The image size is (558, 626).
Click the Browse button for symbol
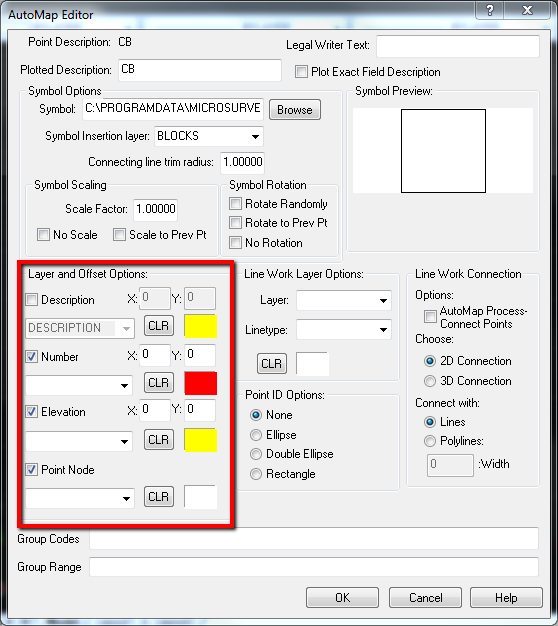coord(295,109)
